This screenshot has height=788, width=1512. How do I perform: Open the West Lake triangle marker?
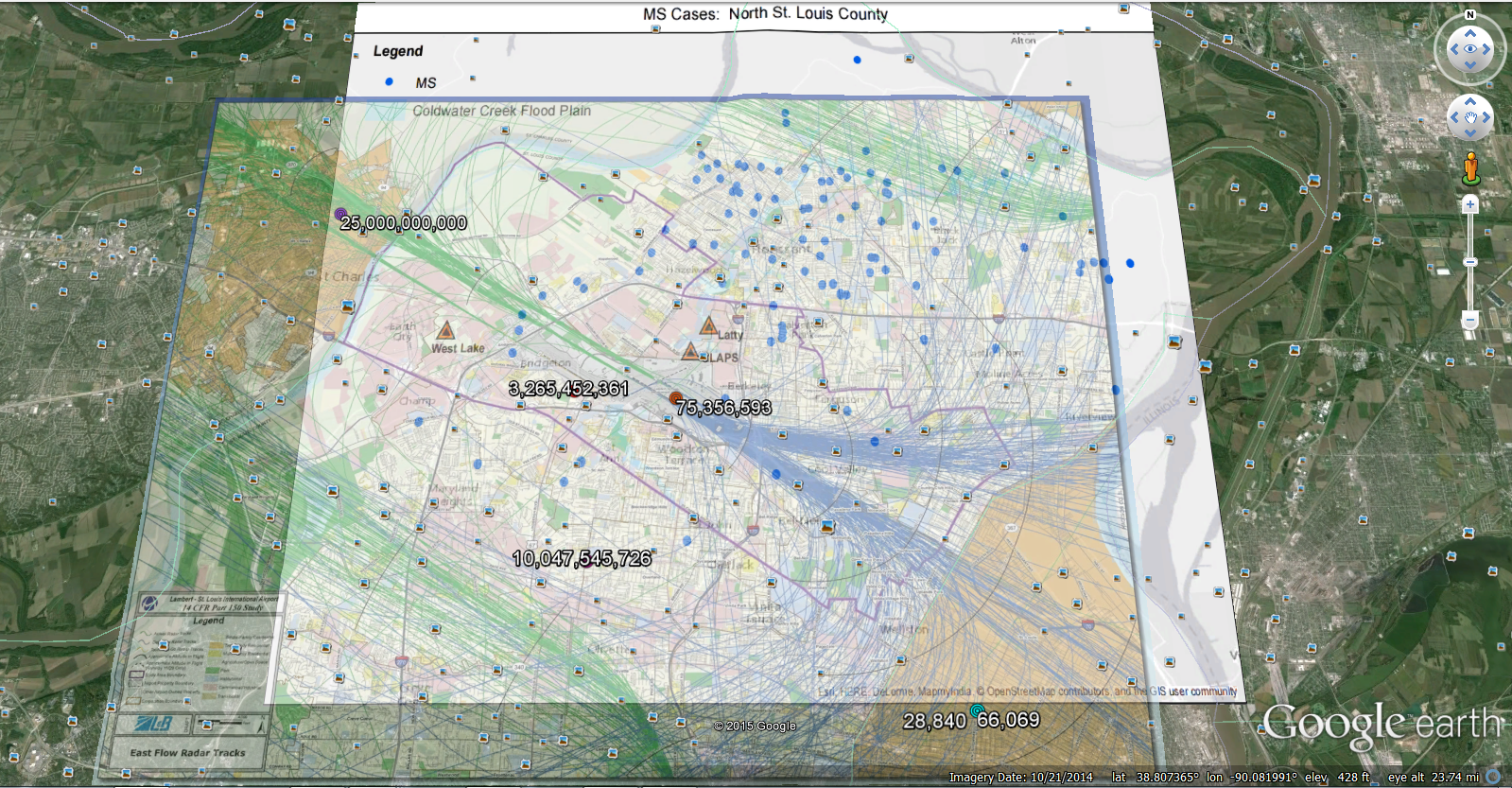click(445, 330)
